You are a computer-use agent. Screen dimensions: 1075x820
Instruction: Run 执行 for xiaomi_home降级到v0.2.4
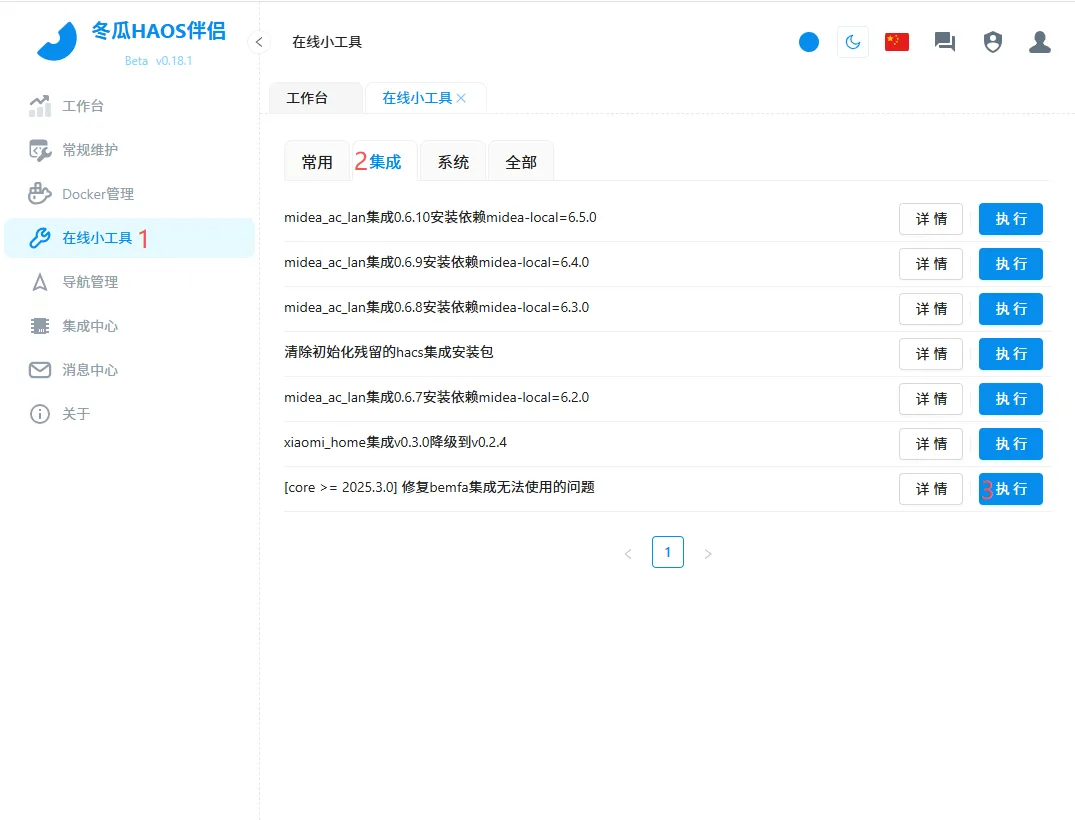pos(1011,444)
